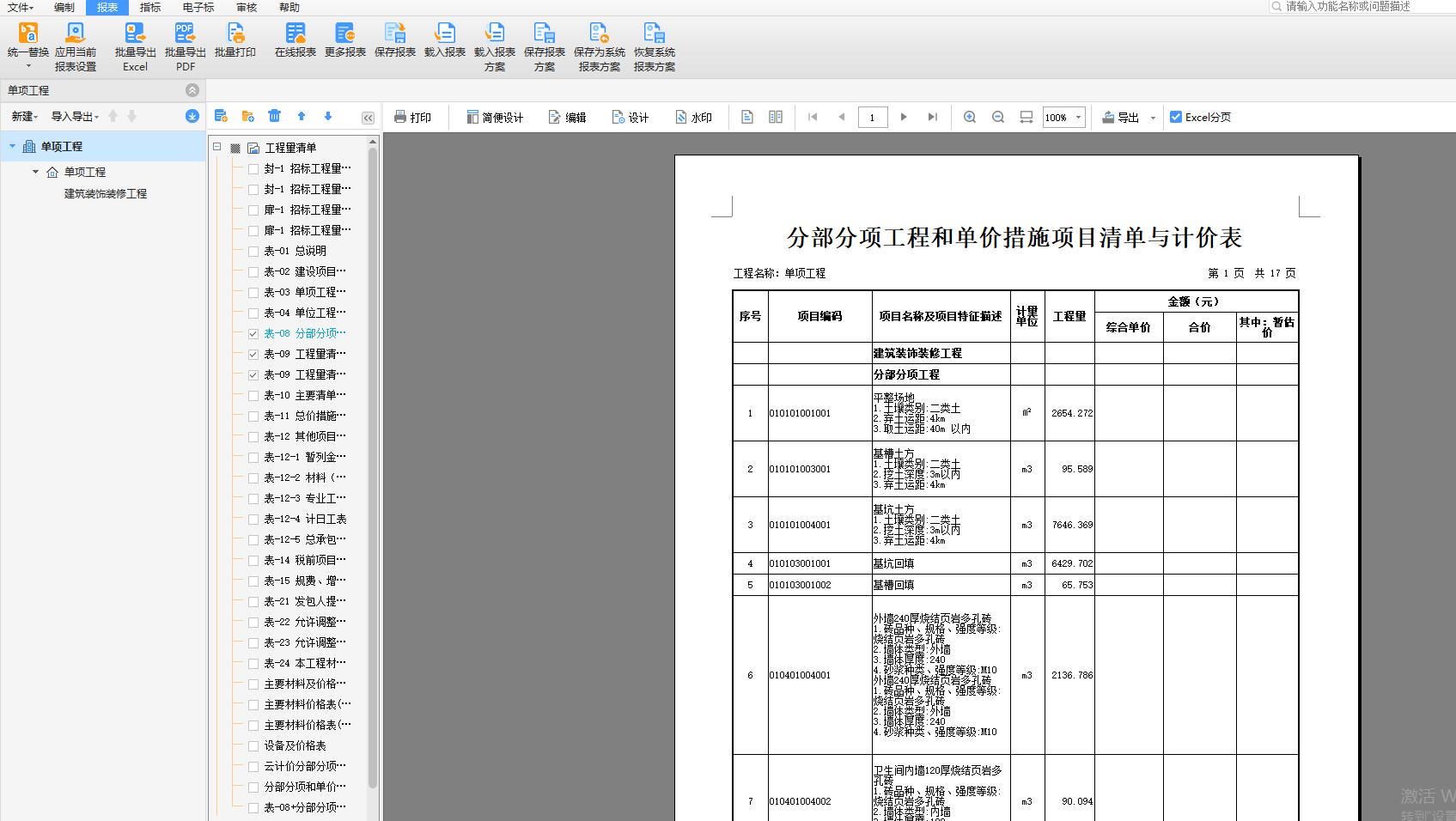Collapse the child 单项工程 node arrow
This screenshot has height=821, width=1456.
[35, 172]
